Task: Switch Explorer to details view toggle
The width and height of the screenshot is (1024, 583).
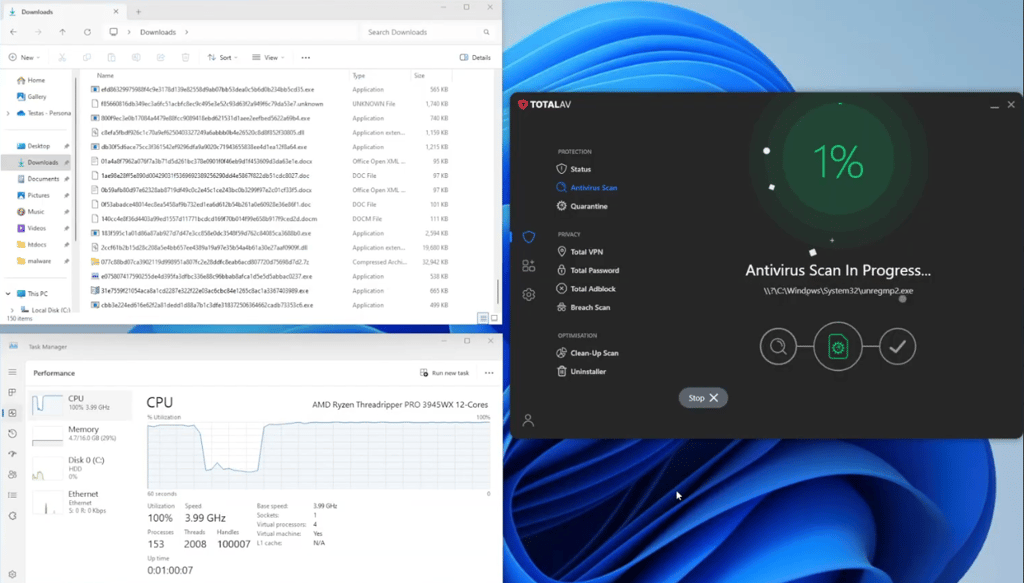Action: click(x=483, y=318)
